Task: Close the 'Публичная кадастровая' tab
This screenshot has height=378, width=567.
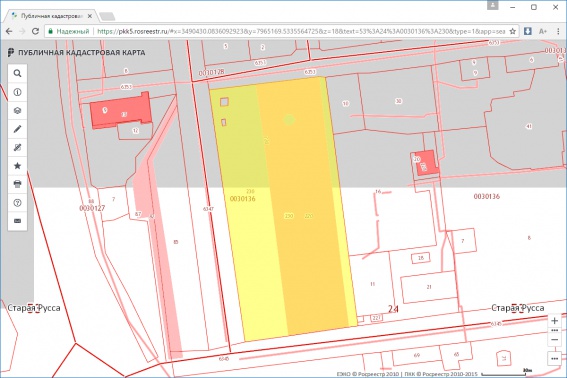Action: (90, 16)
